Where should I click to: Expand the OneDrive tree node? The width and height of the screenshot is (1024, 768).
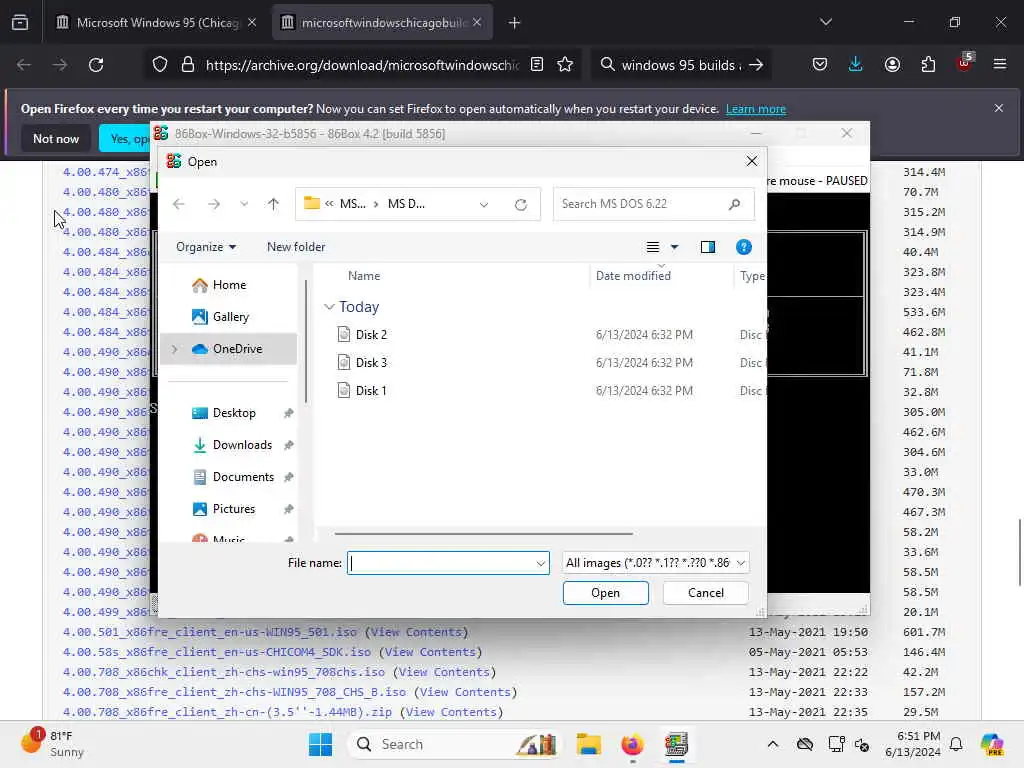(174, 349)
